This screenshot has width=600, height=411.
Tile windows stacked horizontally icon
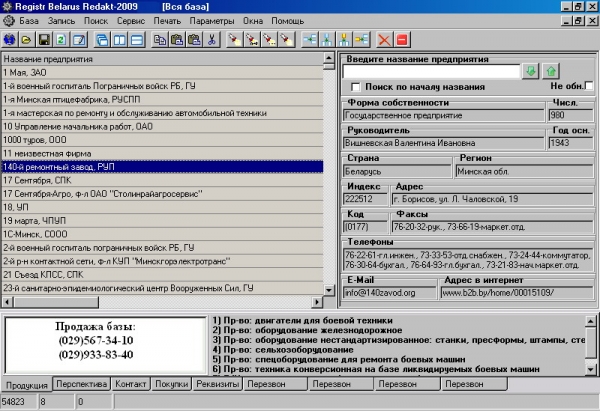137,40
